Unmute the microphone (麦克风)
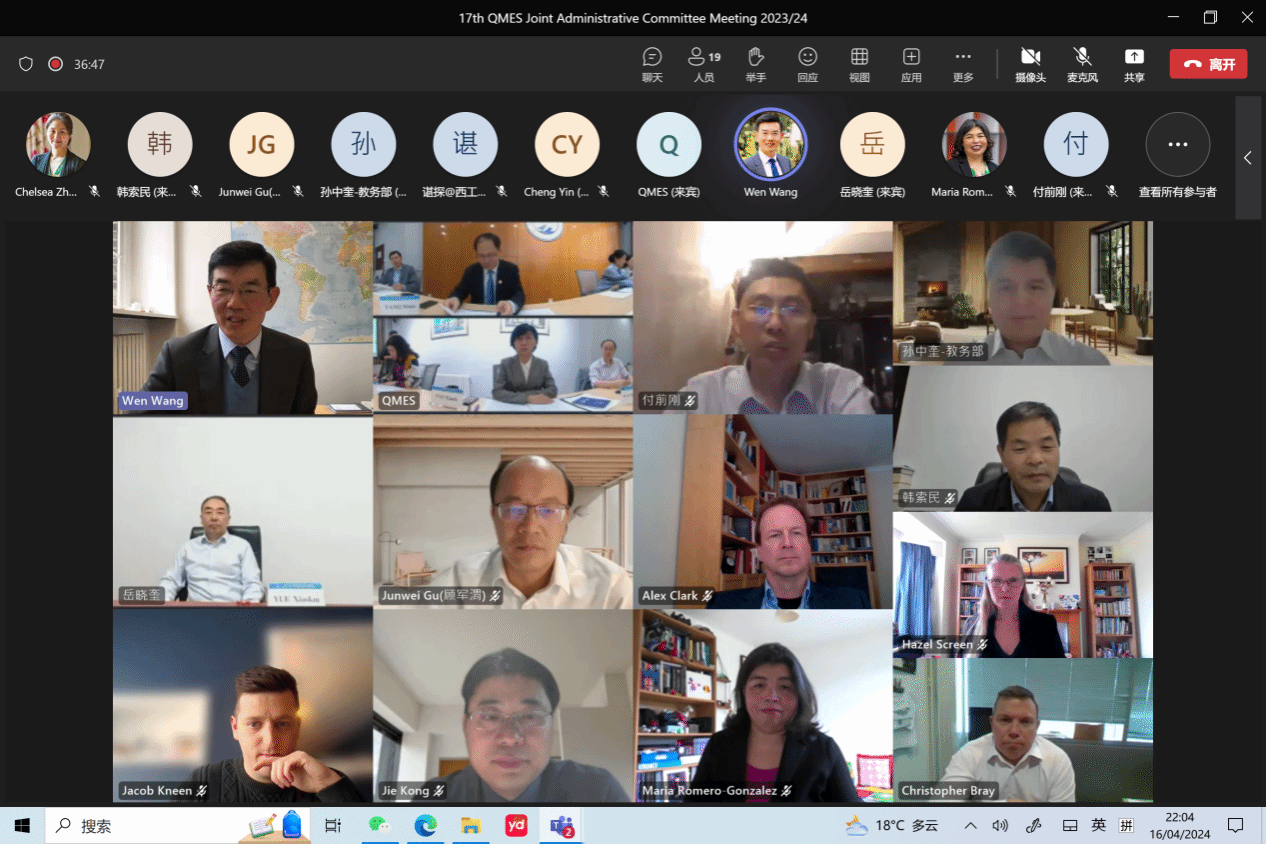The height and width of the screenshot is (844, 1266). point(1082,64)
